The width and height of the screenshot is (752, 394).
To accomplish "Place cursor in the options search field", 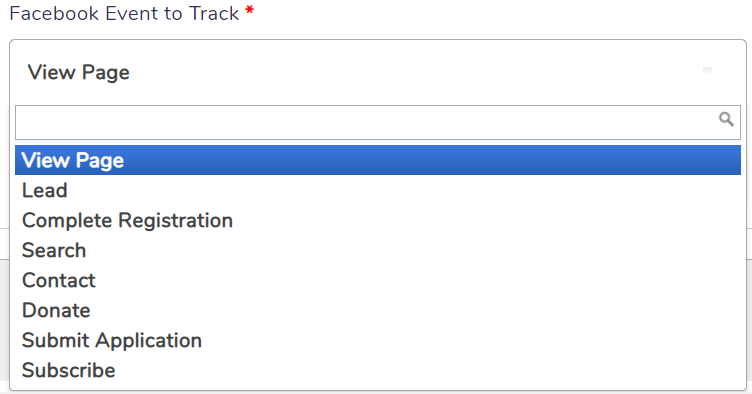I will (378, 123).
